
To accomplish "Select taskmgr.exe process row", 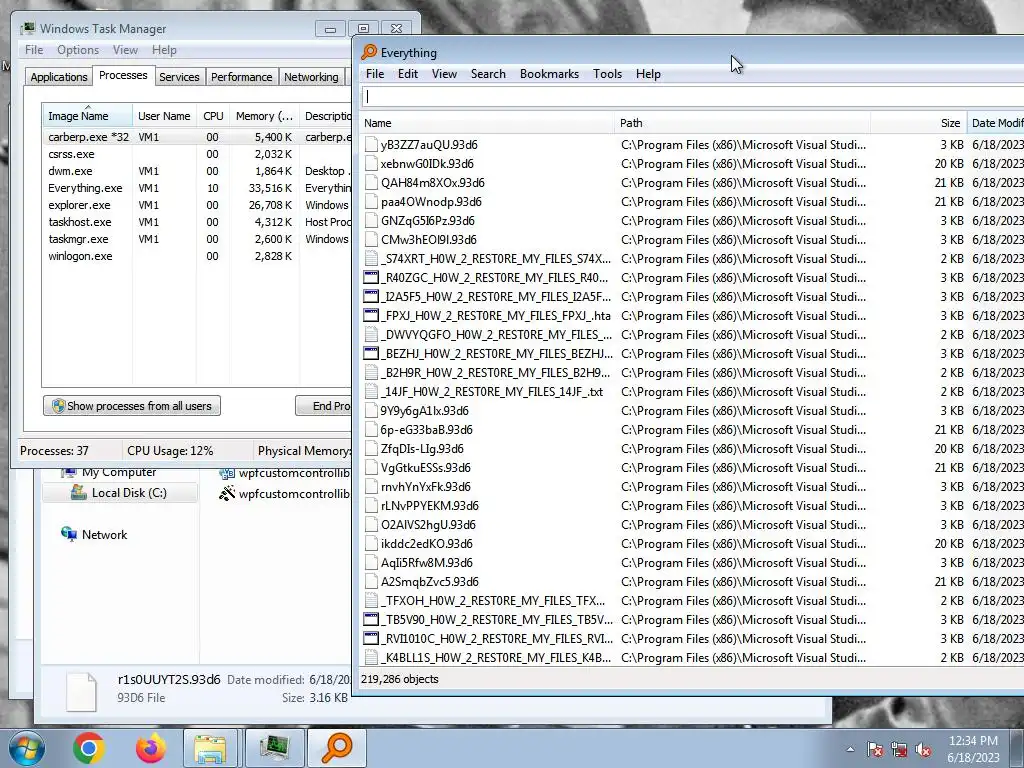I will point(196,239).
